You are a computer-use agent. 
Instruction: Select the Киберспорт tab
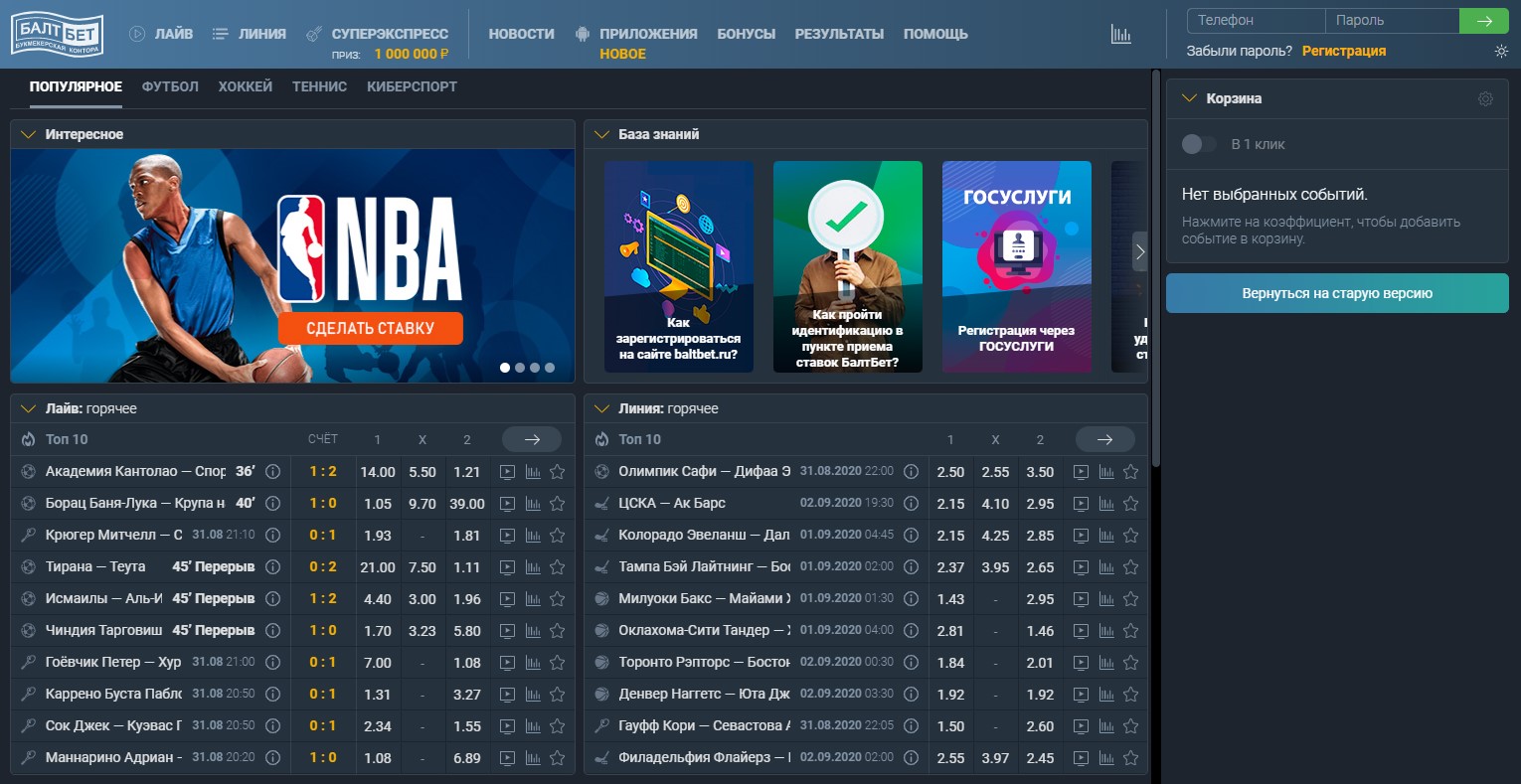pos(412,86)
